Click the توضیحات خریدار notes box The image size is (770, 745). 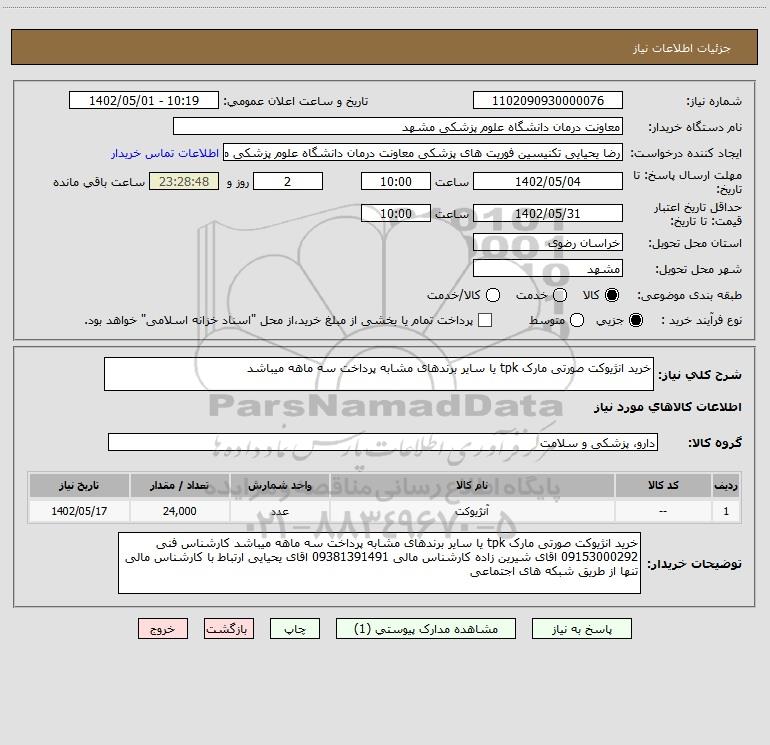click(x=380, y=563)
